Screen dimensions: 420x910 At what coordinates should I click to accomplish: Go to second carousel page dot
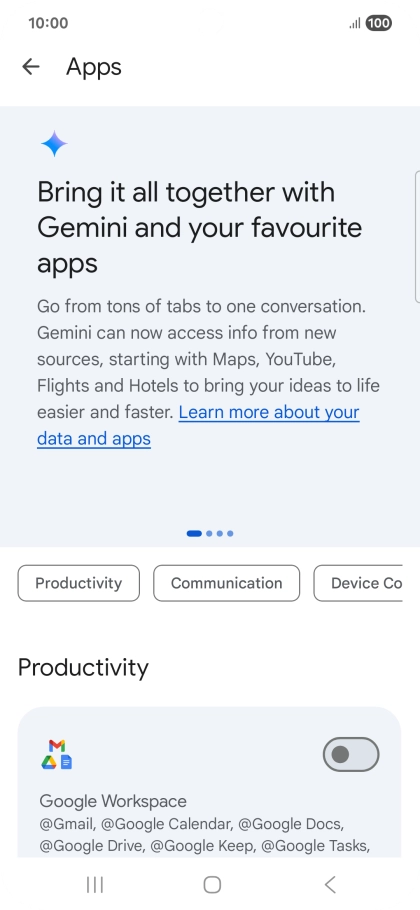[209, 533]
